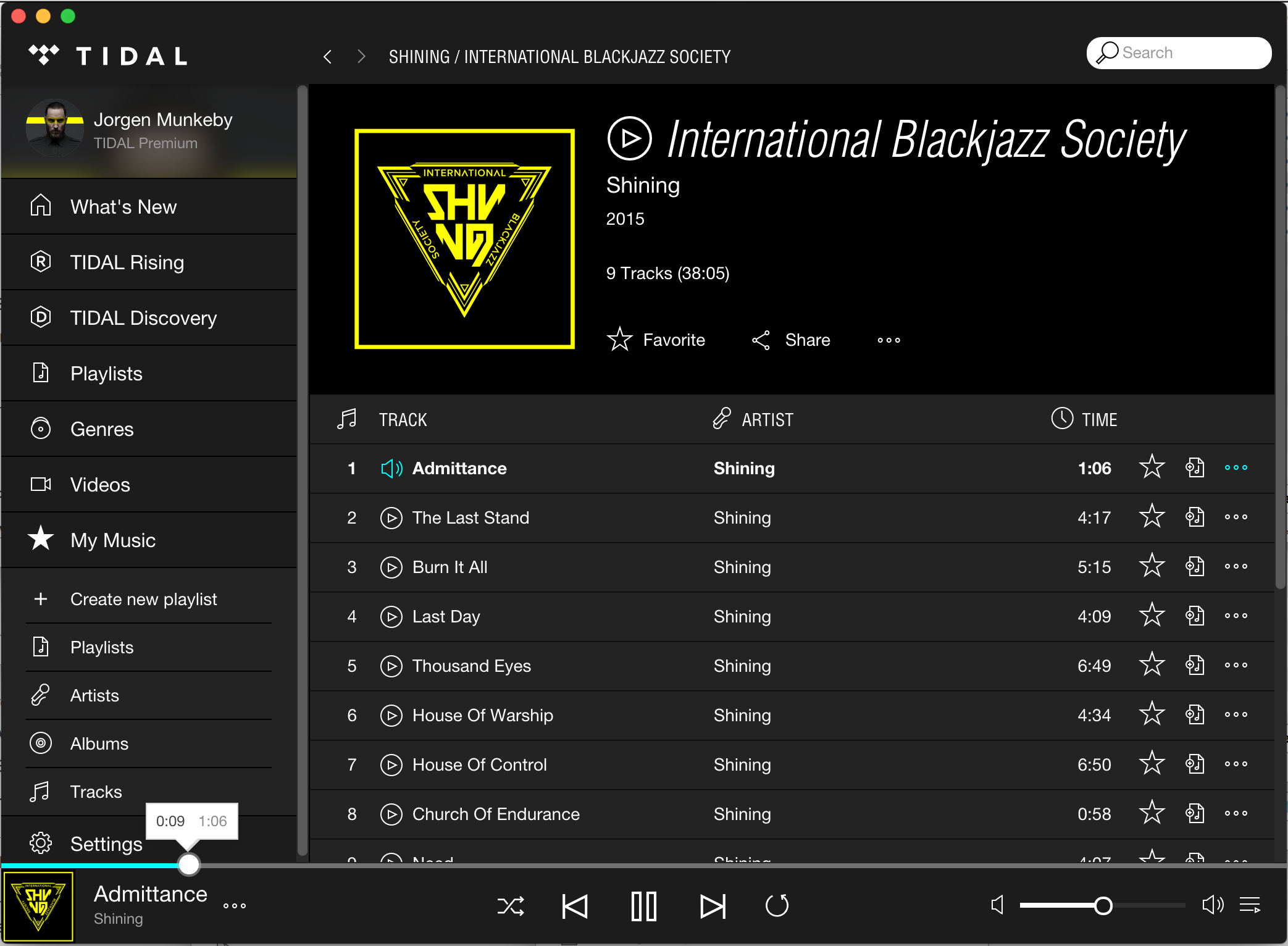Open Genres in sidebar
This screenshot has height=946, width=1288.
149,429
